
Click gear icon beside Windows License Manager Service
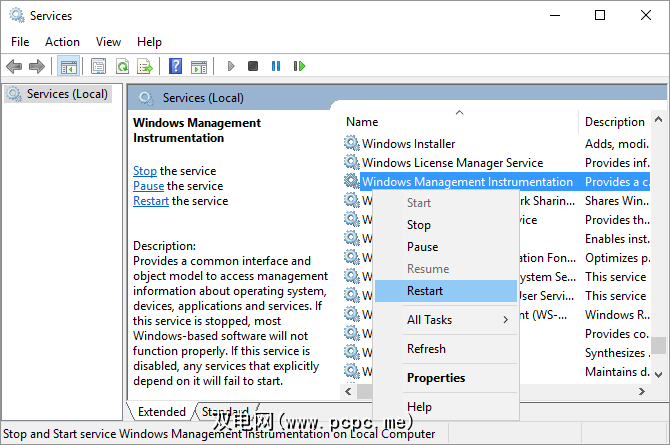(x=352, y=162)
